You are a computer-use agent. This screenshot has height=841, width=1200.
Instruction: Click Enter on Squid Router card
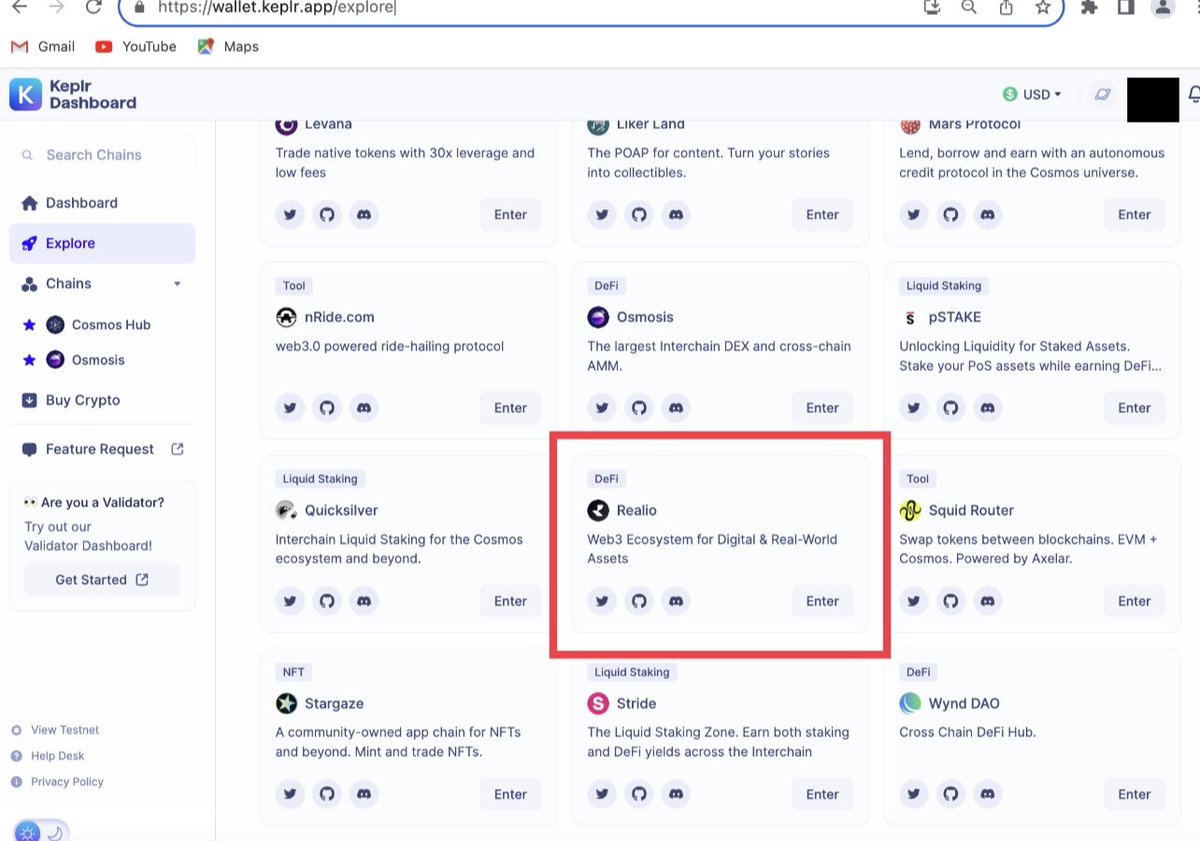(x=1134, y=601)
